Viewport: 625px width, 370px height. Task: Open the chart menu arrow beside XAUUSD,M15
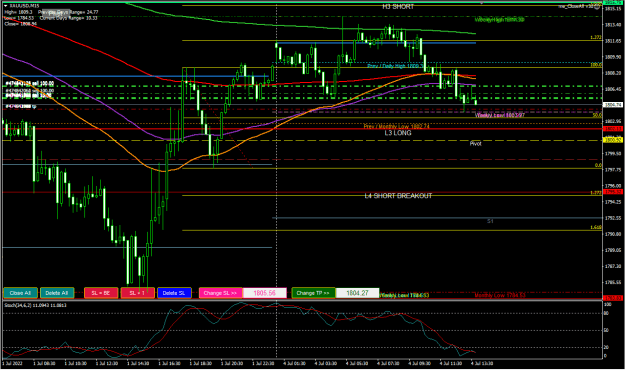(x=6, y=6)
